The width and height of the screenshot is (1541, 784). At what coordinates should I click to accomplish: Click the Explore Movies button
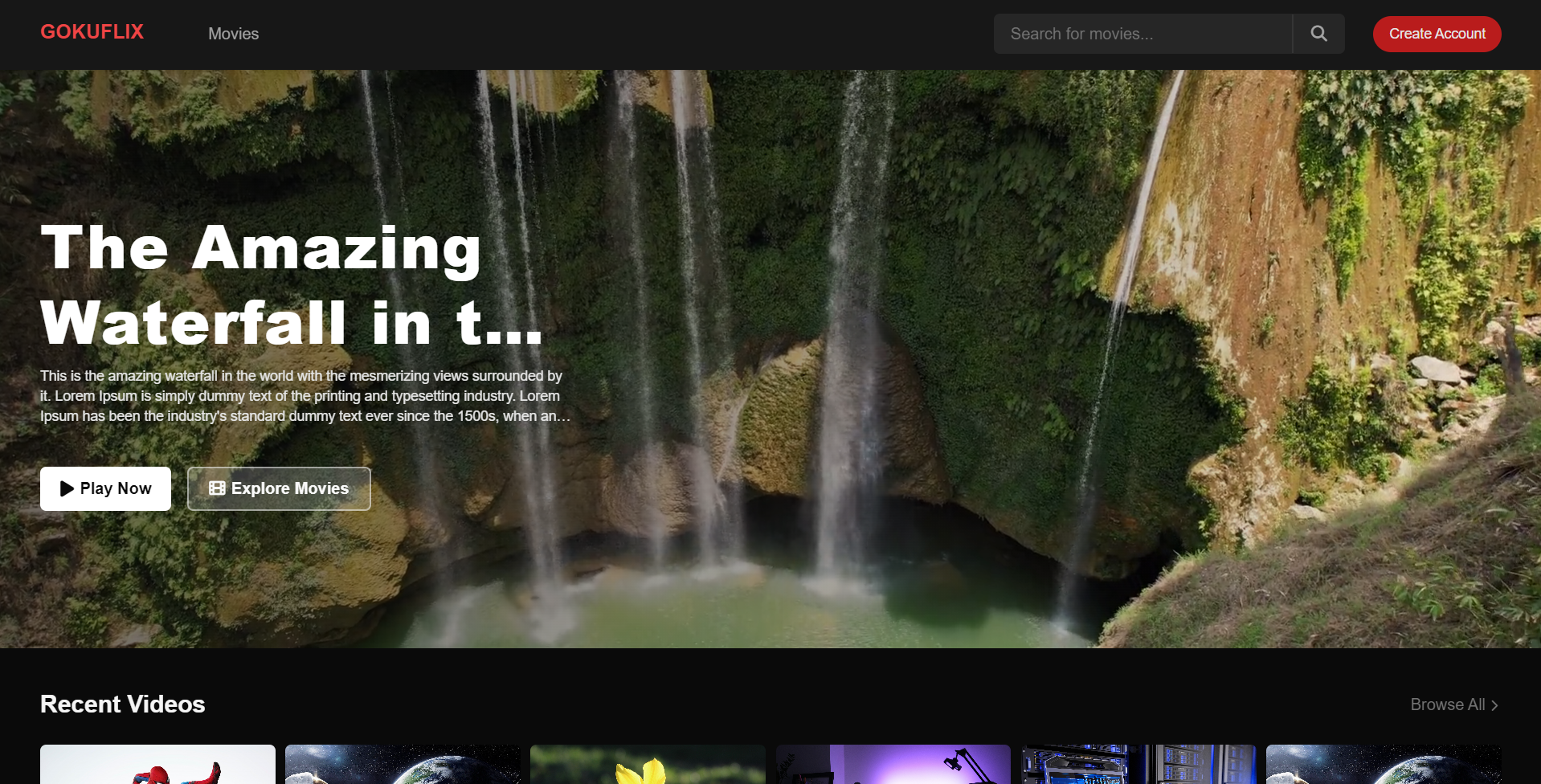click(279, 488)
